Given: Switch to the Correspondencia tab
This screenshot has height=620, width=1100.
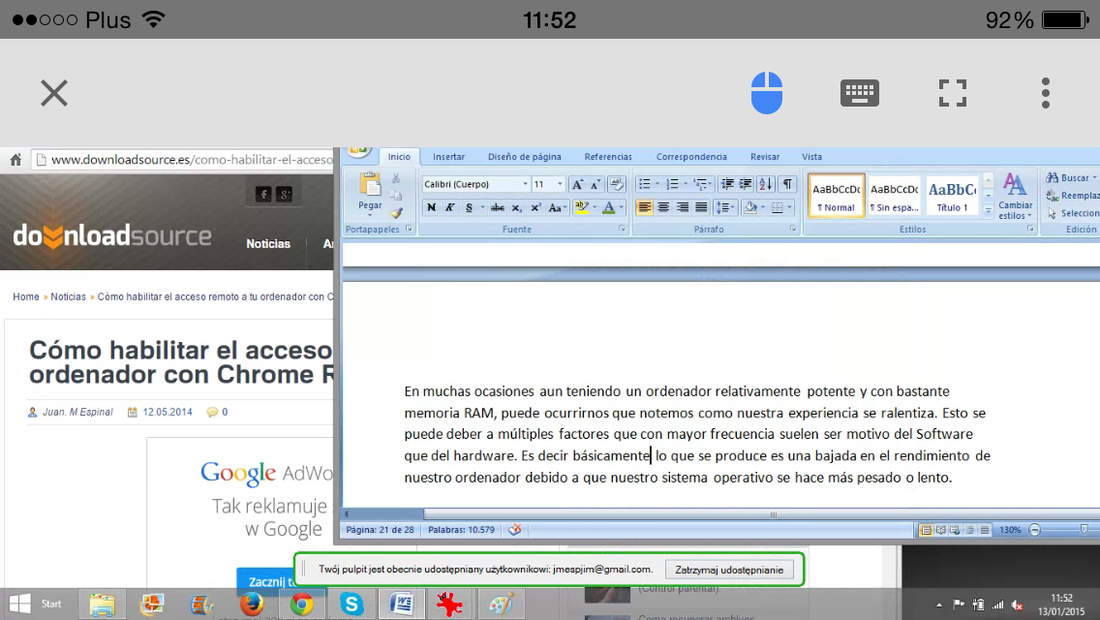Looking at the screenshot, I should coord(691,157).
